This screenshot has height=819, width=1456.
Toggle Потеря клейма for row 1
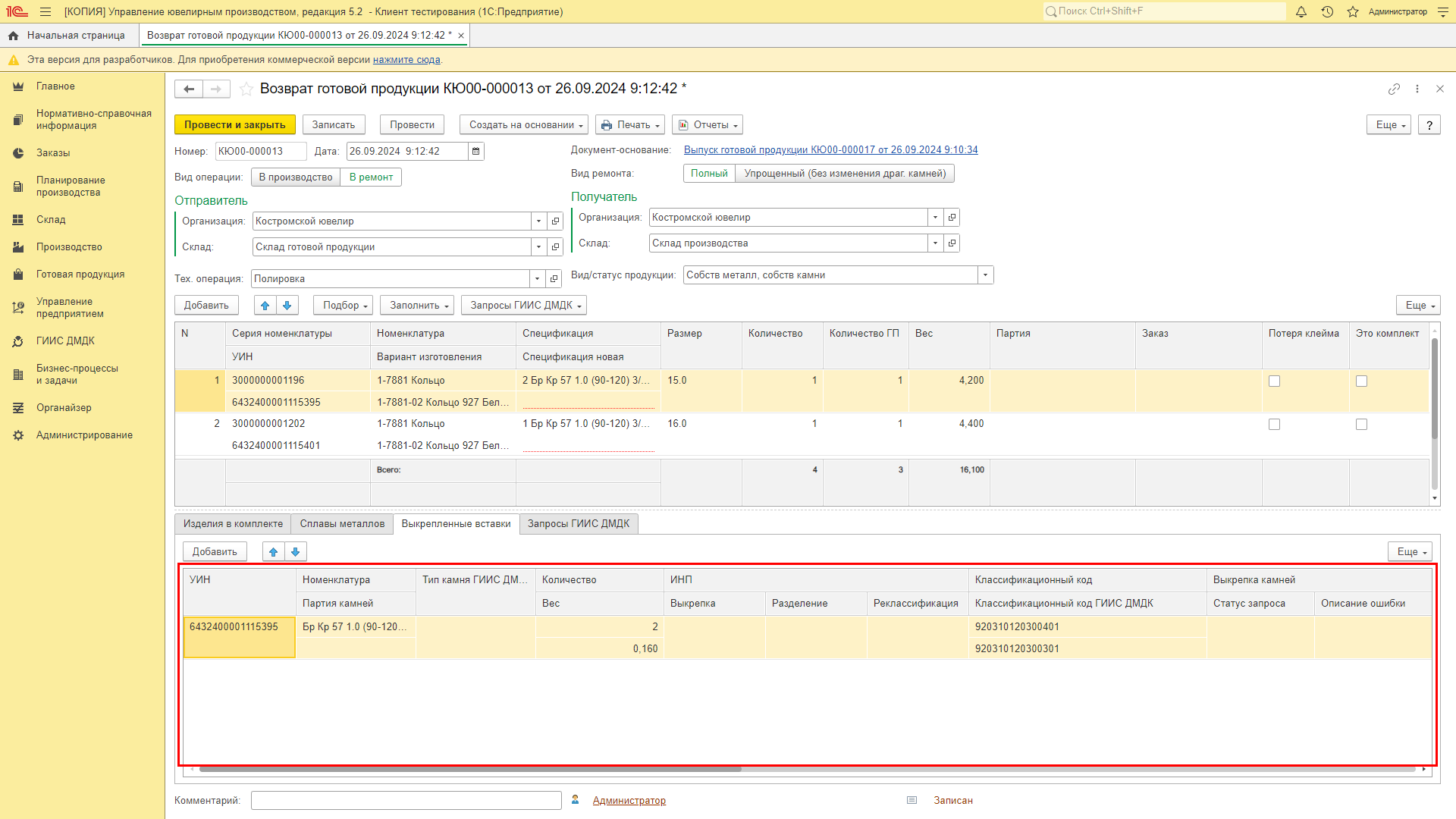pos(1275,381)
